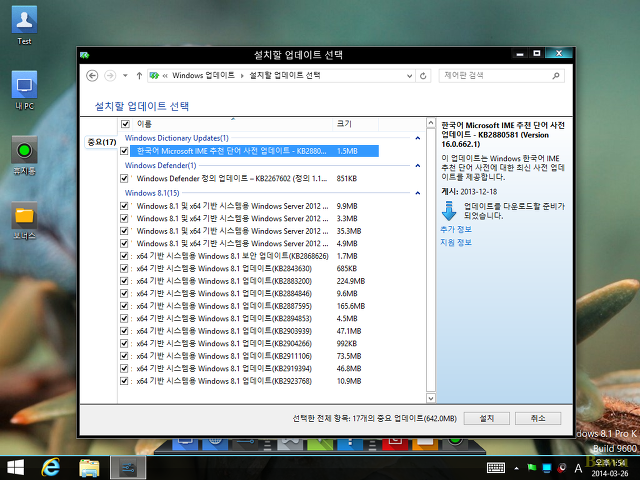Select the 내 PC desktop icon
640x480 pixels.
(x=24, y=90)
